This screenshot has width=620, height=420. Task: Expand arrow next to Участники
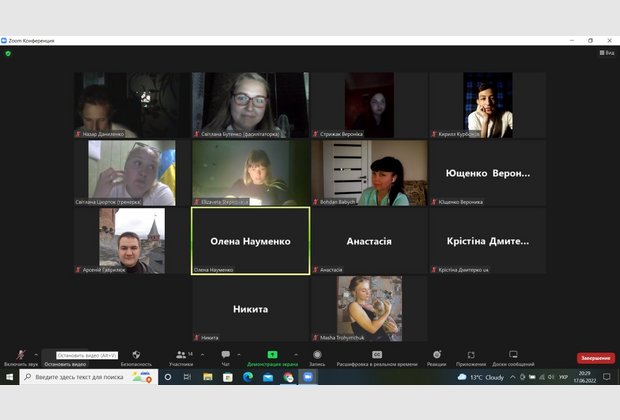(x=202, y=354)
